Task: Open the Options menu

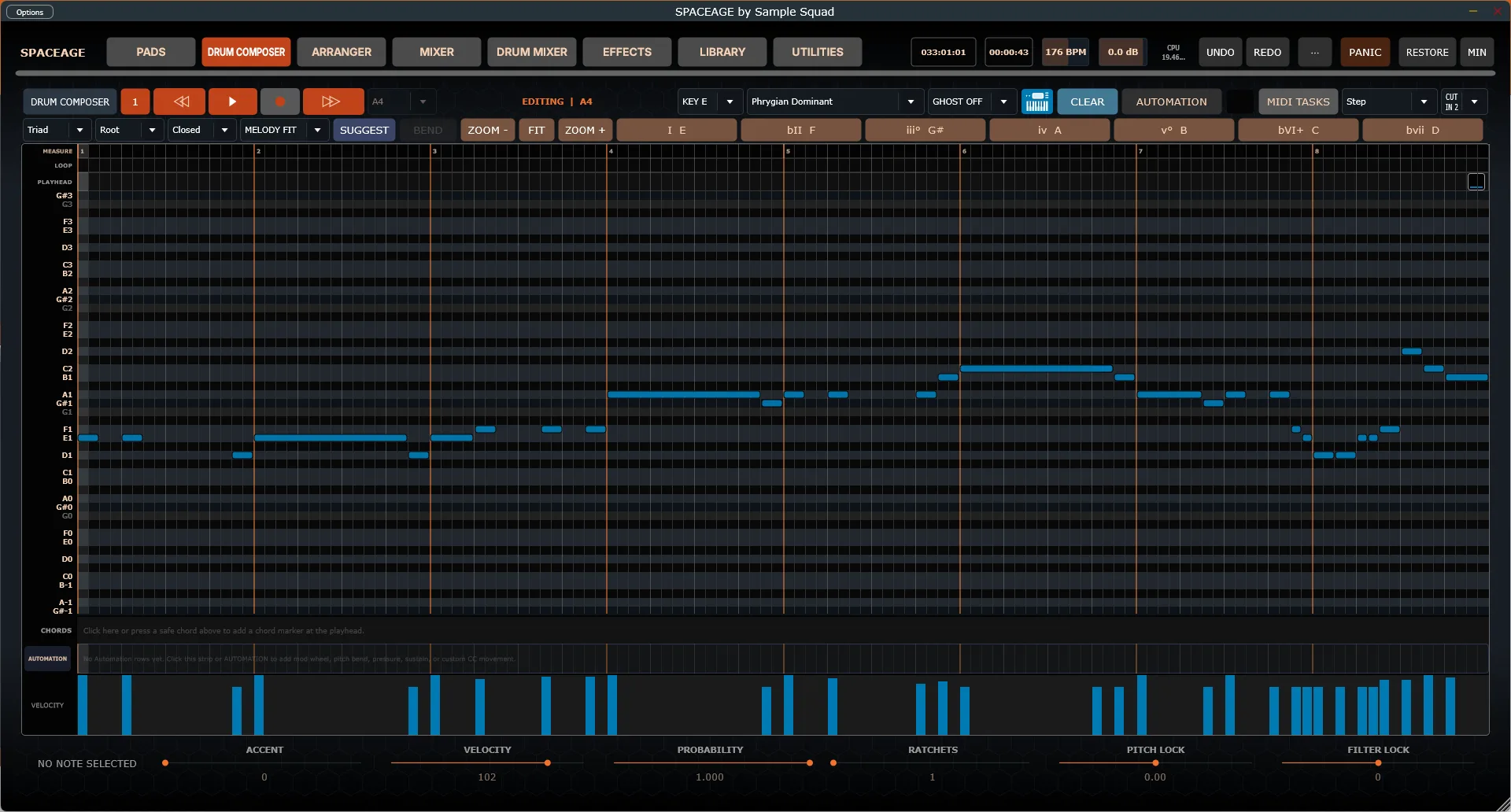Action: [30, 12]
